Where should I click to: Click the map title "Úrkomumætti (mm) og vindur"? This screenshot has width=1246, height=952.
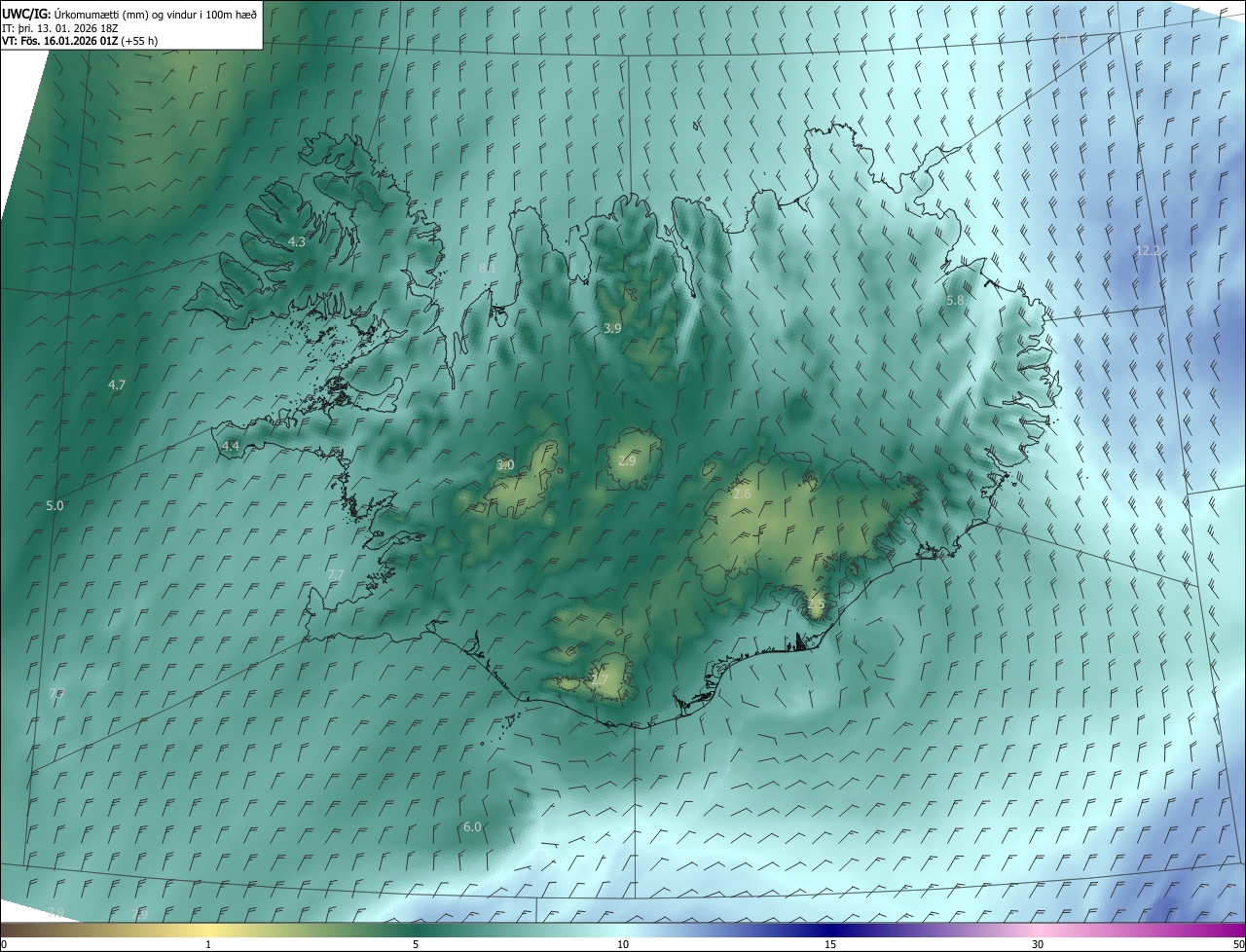click(126, 14)
